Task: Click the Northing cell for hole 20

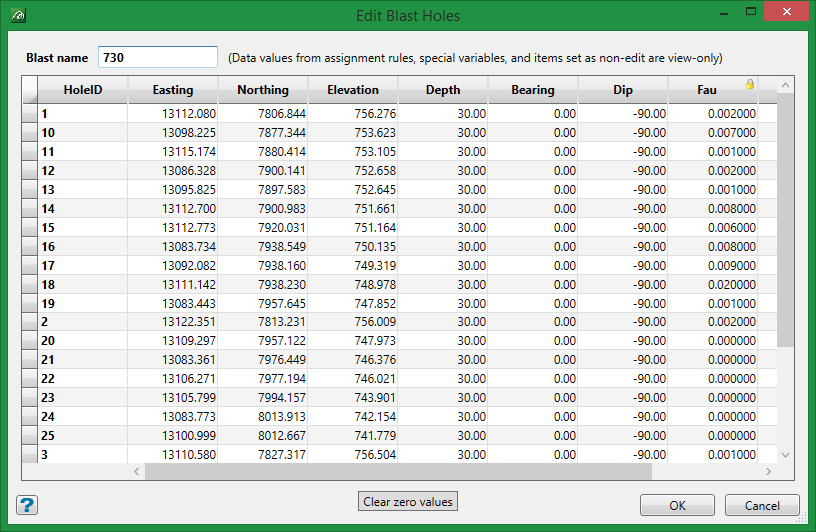Action: [x=263, y=341]
